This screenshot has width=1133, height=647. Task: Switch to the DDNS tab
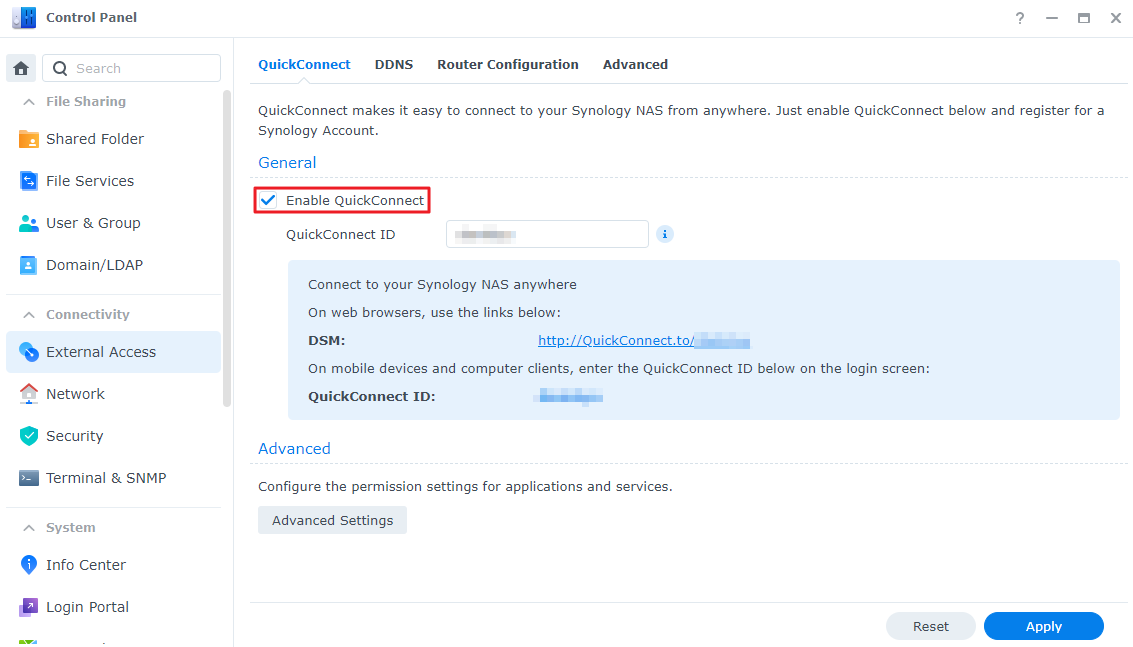point(393,64)
